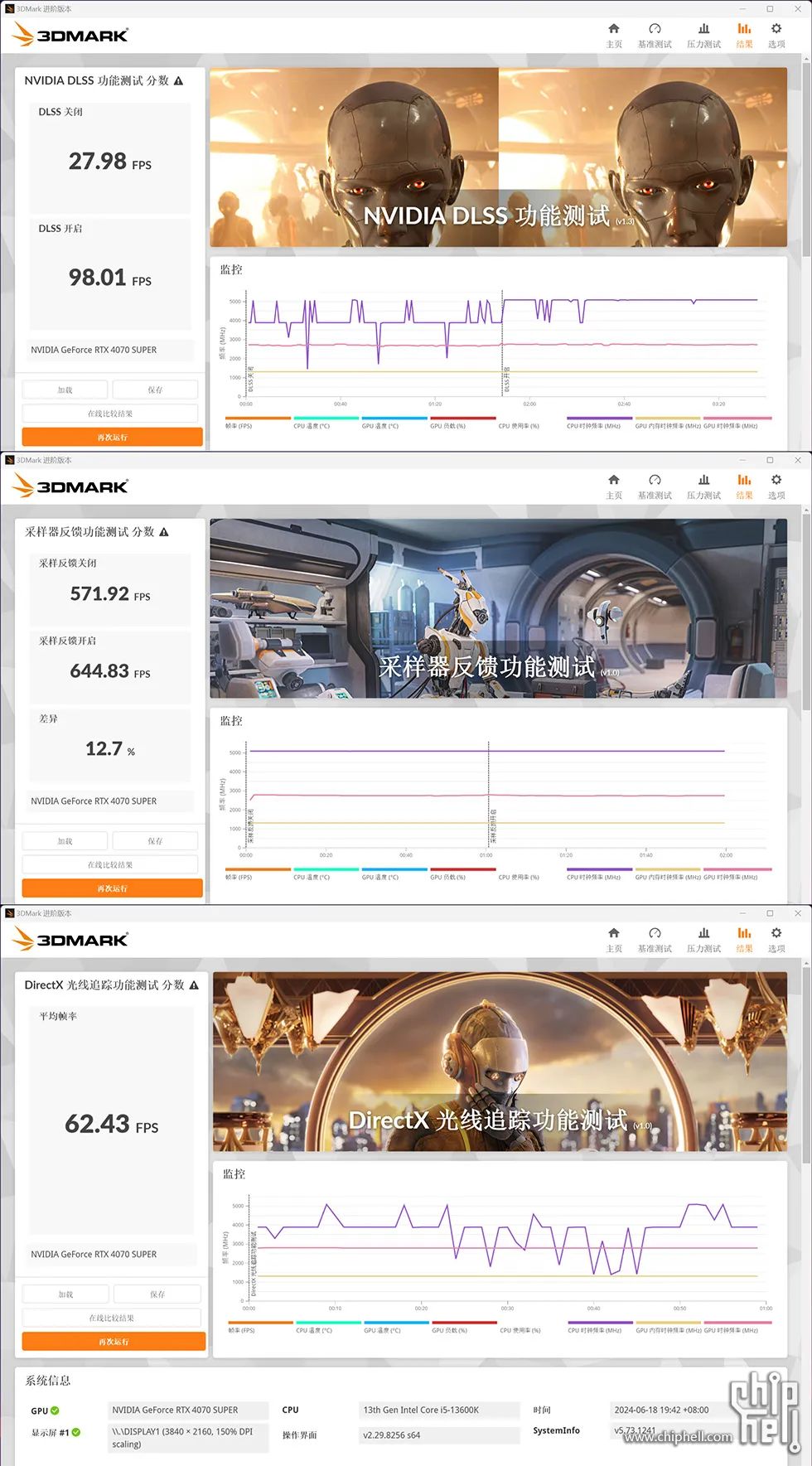
Task: Select 结果 in the 采样器反馈 test window
Action: [744, 486]
